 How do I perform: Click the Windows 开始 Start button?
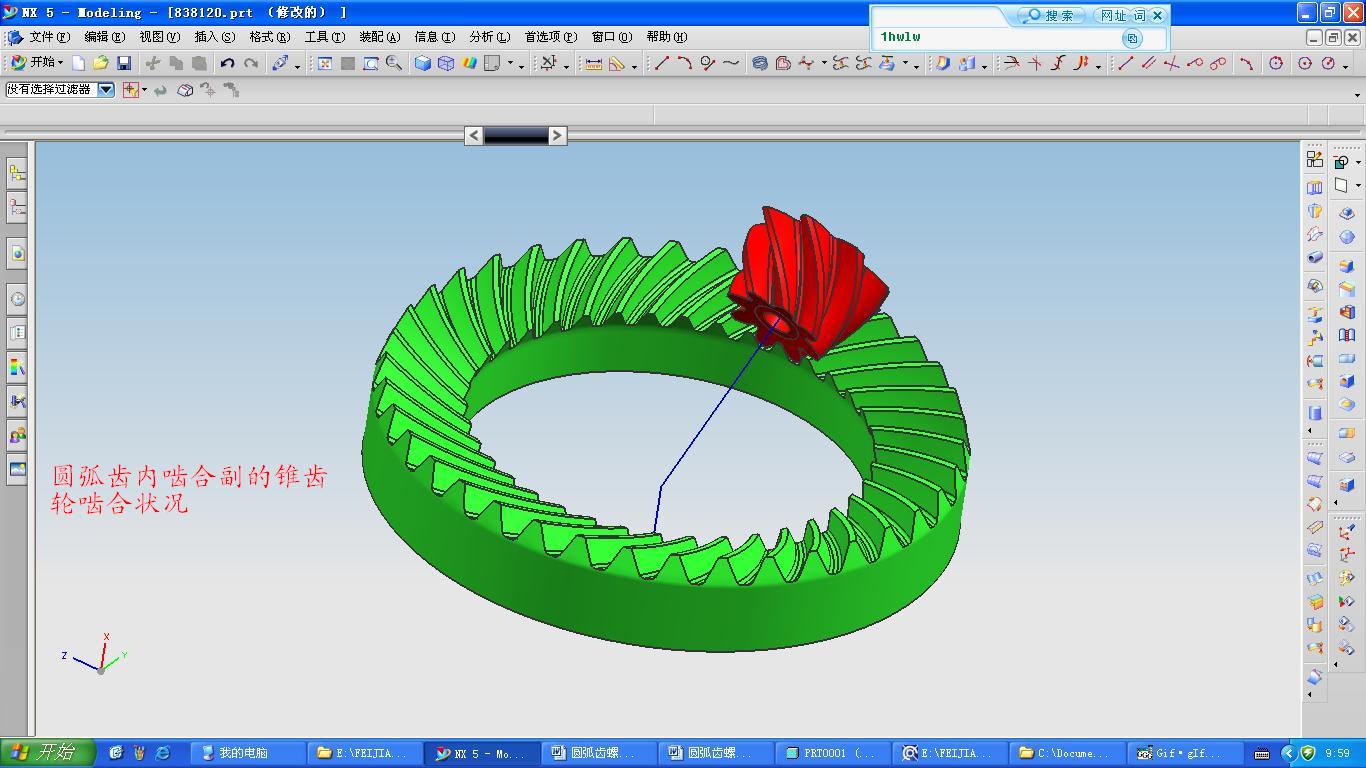click(x=47, y=753)
